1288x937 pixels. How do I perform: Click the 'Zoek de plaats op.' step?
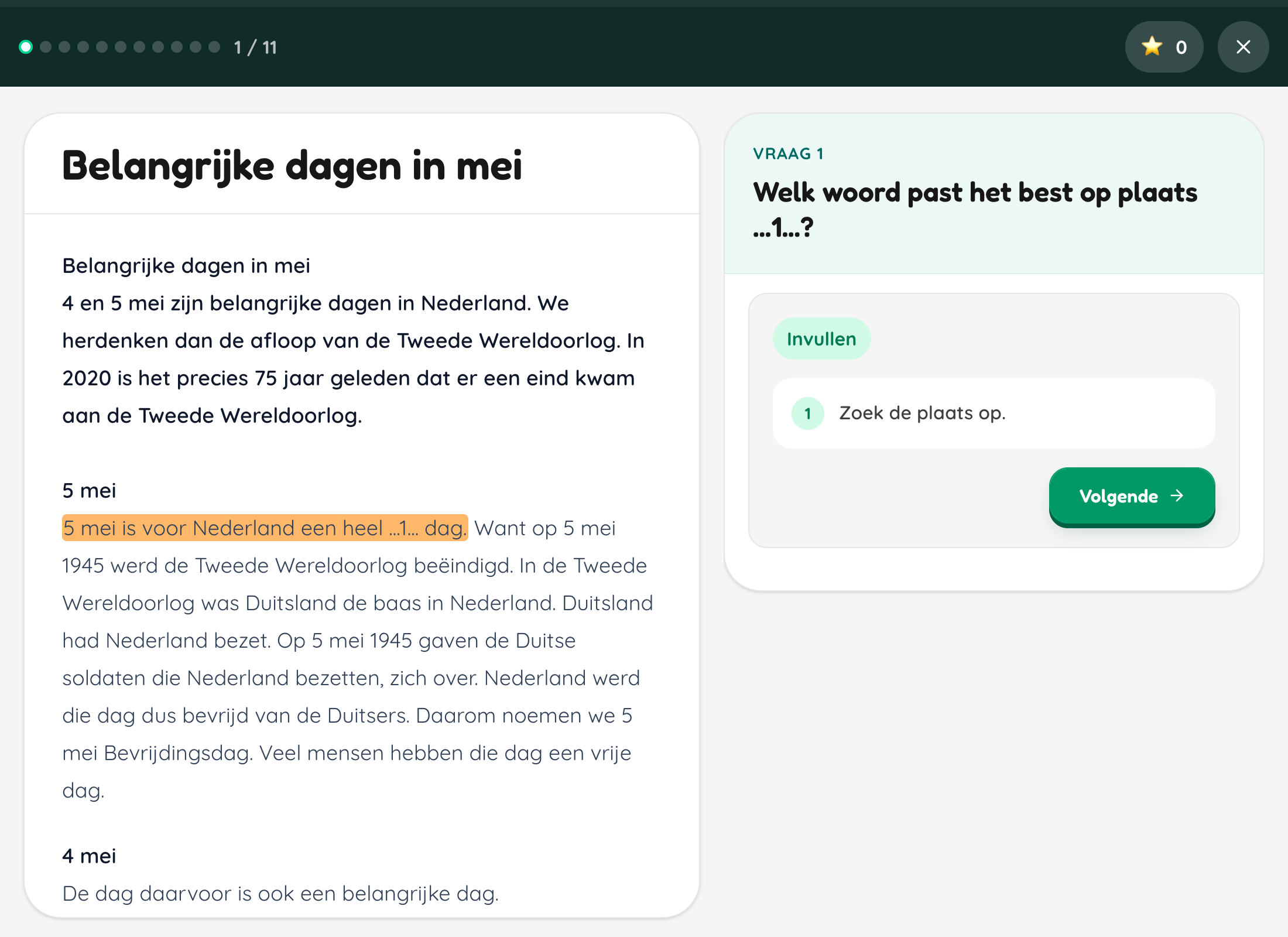click(994, 413)
